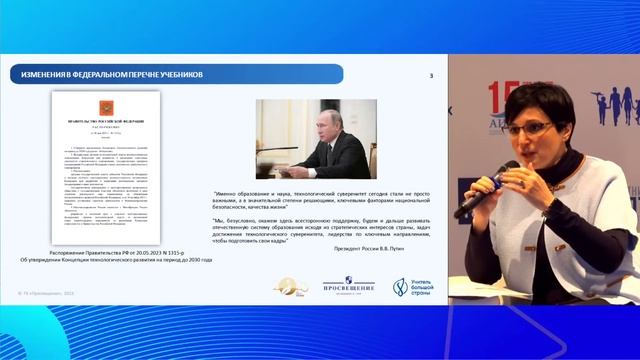640x360 pixels.
Task: Click the quote starting 'Мы, безусловно, окажем'
Action: click(x=322, y=231)
